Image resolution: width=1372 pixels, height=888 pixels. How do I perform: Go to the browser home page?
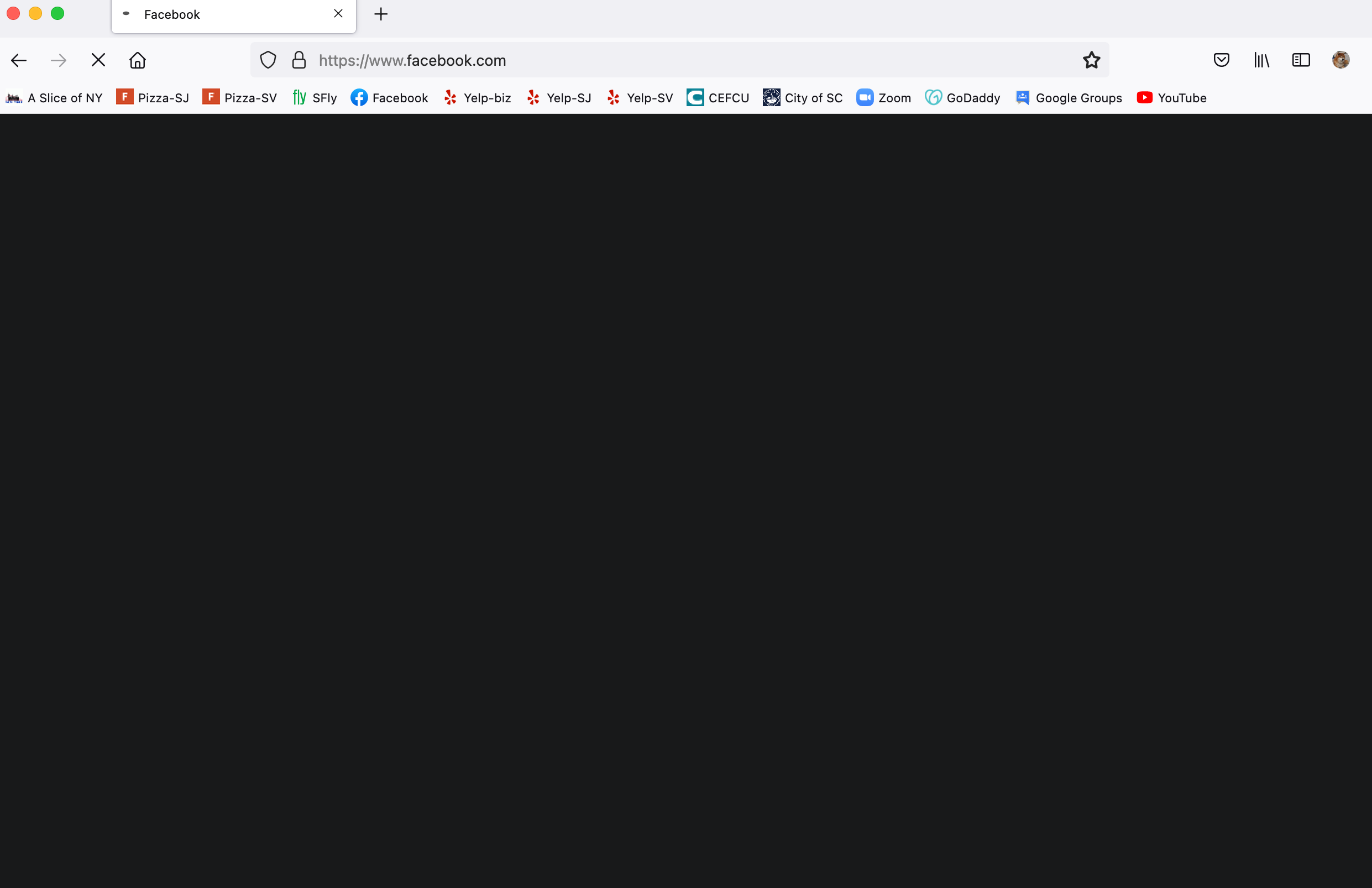click(x=137, y=61)
